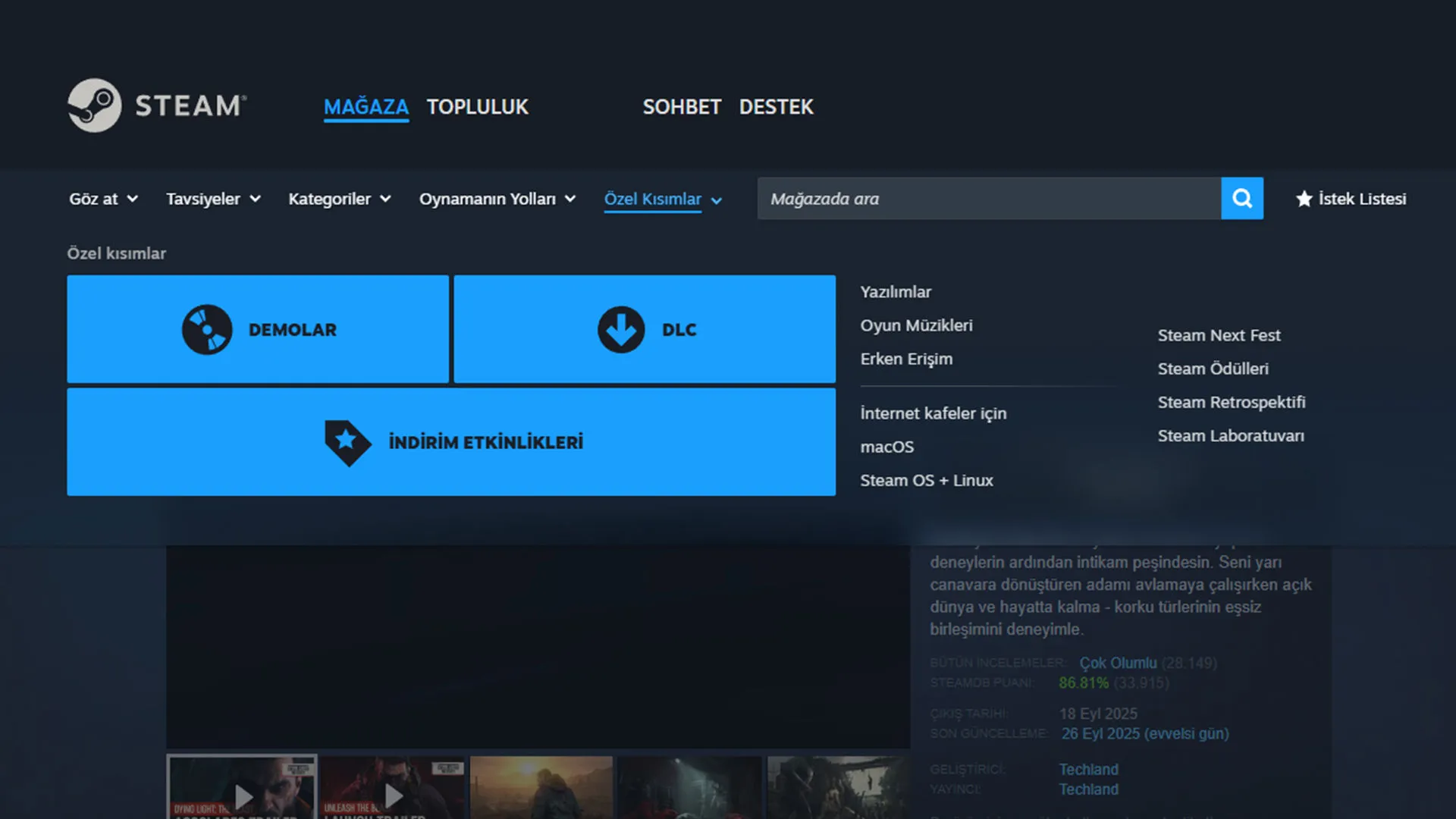This screenshot has height=819, width=1456.
Task: Open the DESTEK menu item
Action: (x=776, y=107)
